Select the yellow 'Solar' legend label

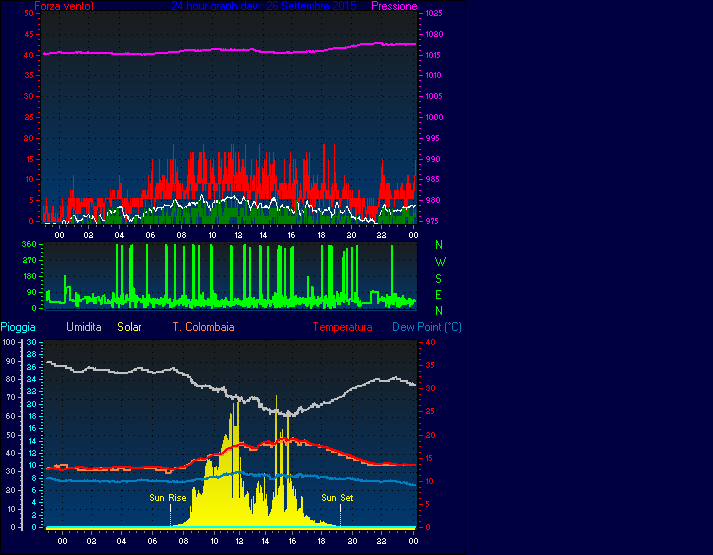tap(130, 327)
